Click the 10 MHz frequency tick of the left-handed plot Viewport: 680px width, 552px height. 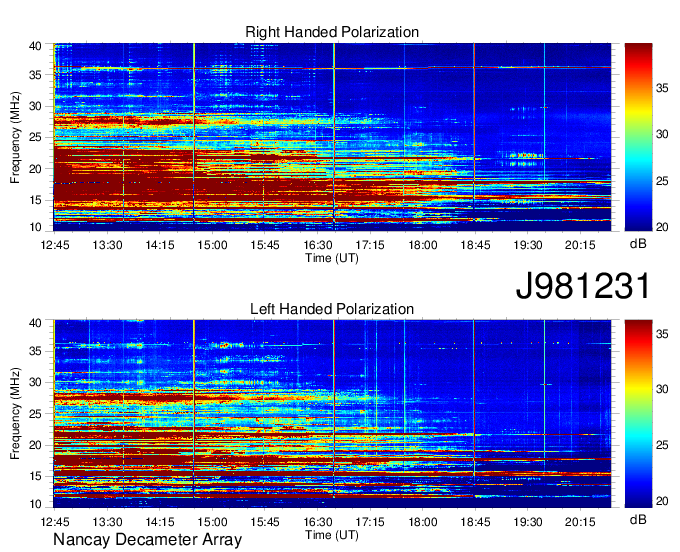35,504
